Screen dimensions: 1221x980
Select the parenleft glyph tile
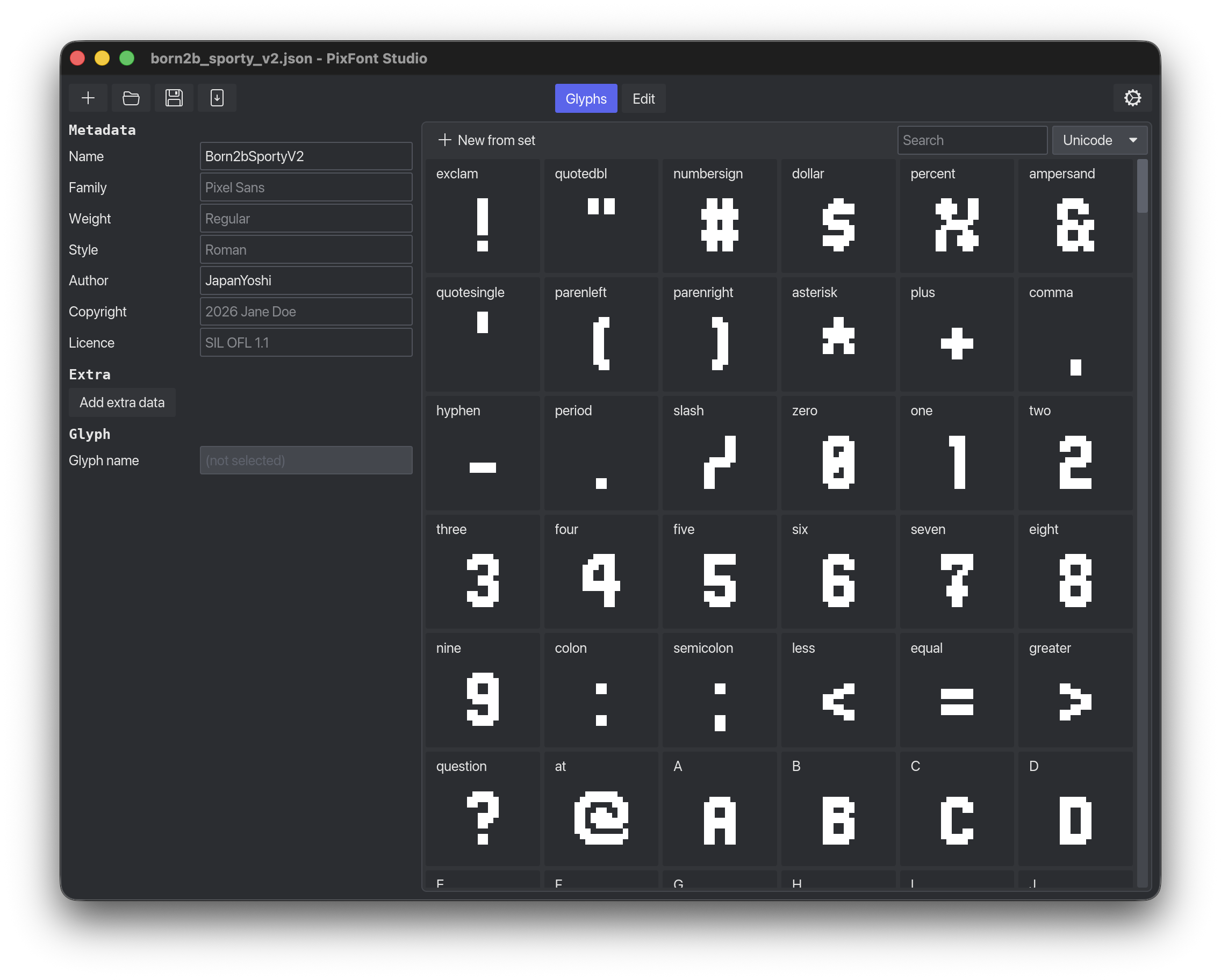(x=601, y=334)
